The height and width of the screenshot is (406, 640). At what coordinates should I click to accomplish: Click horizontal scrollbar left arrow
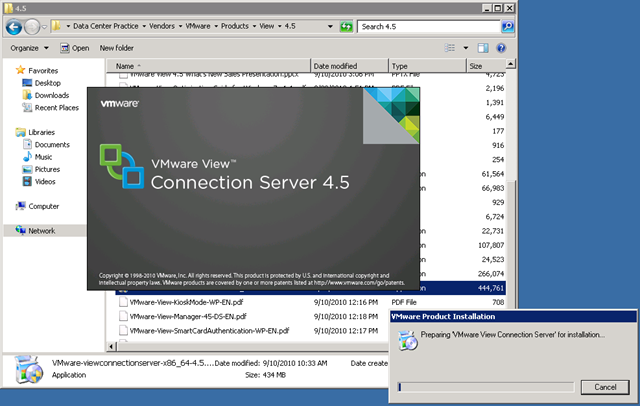[111, 347]
